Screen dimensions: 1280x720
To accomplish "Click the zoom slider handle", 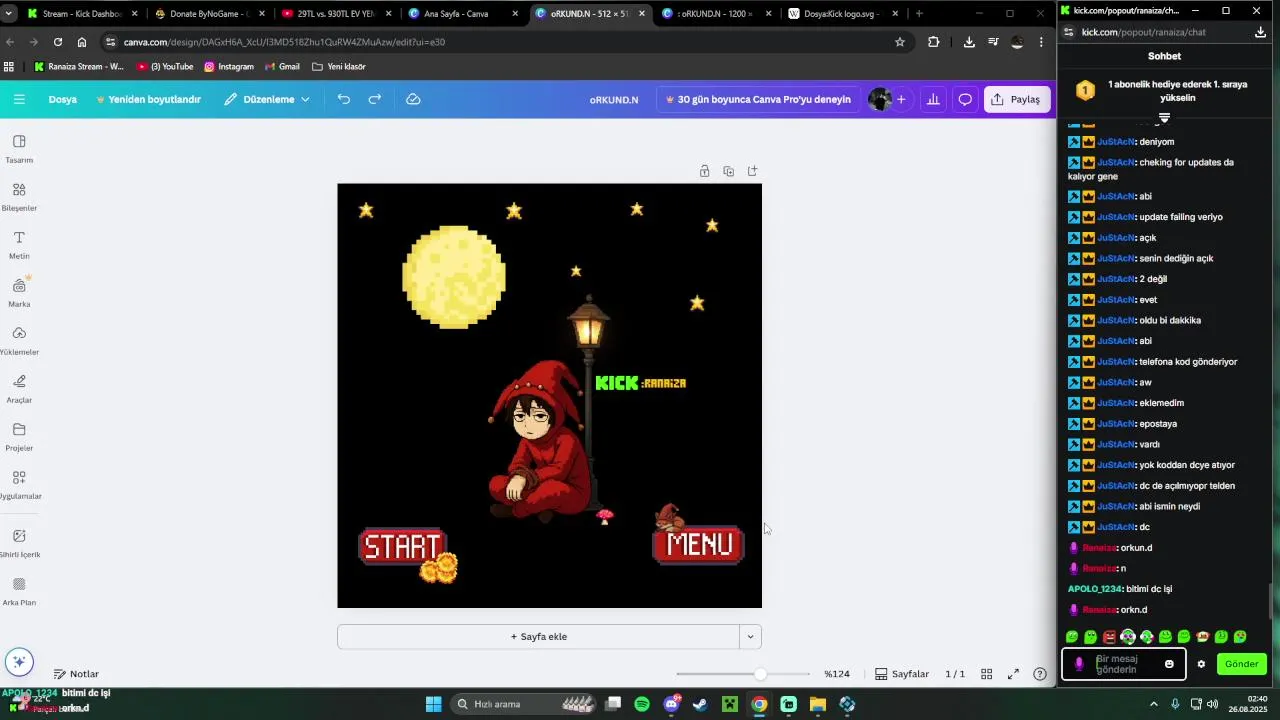I will click(x=760, y=674).
